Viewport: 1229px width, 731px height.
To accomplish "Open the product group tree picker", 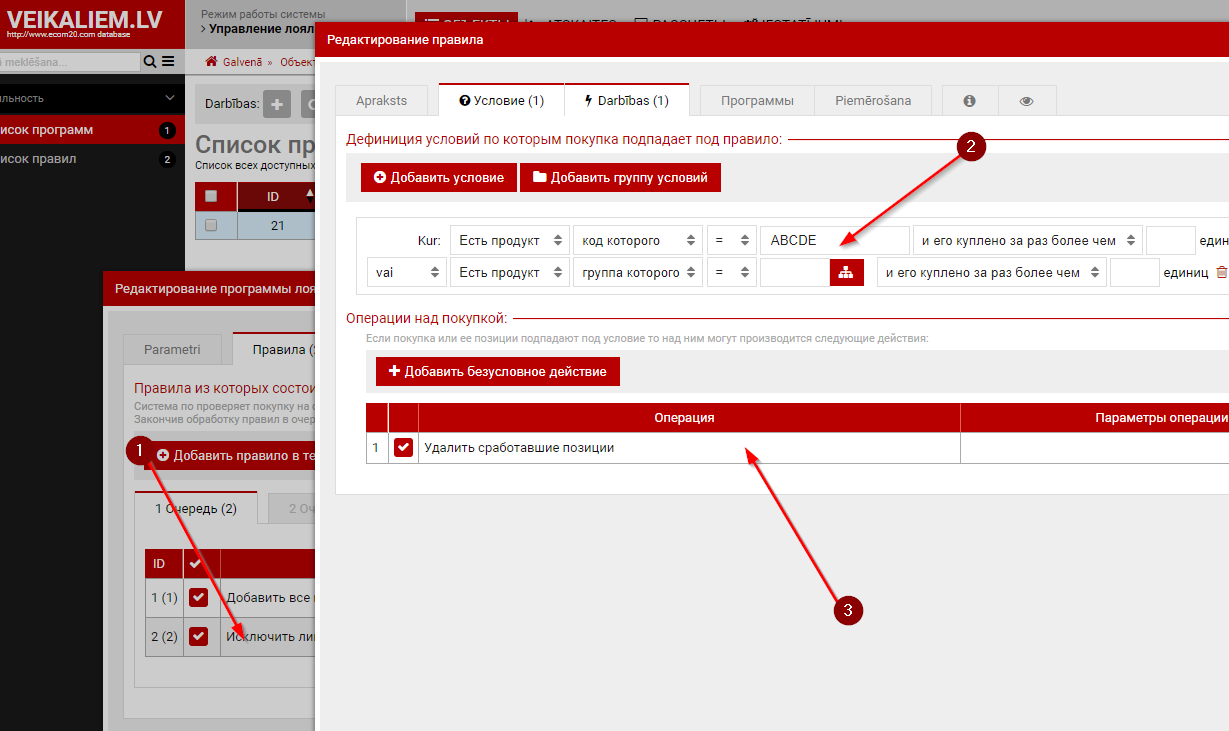I will (846, 273).
